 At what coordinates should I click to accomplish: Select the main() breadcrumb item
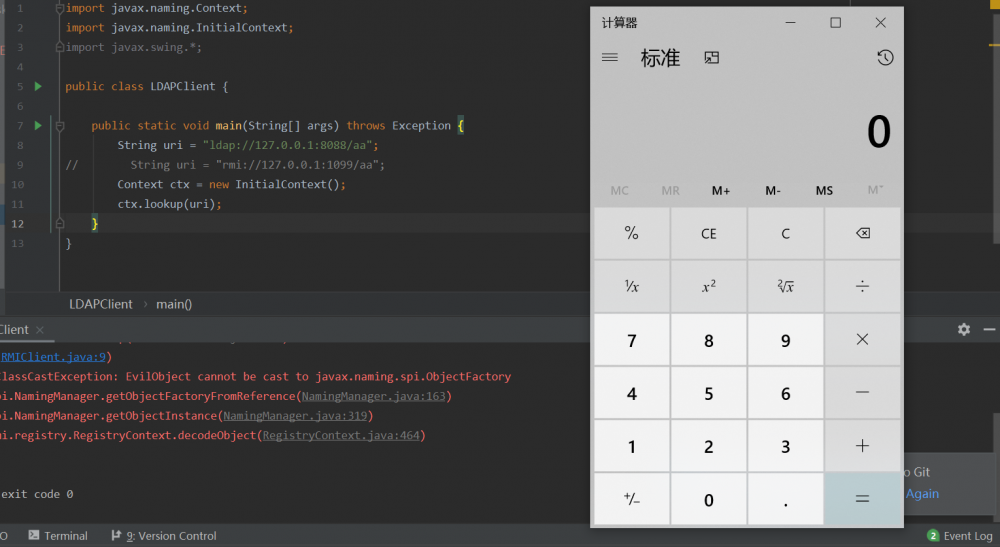coord(174,304)
